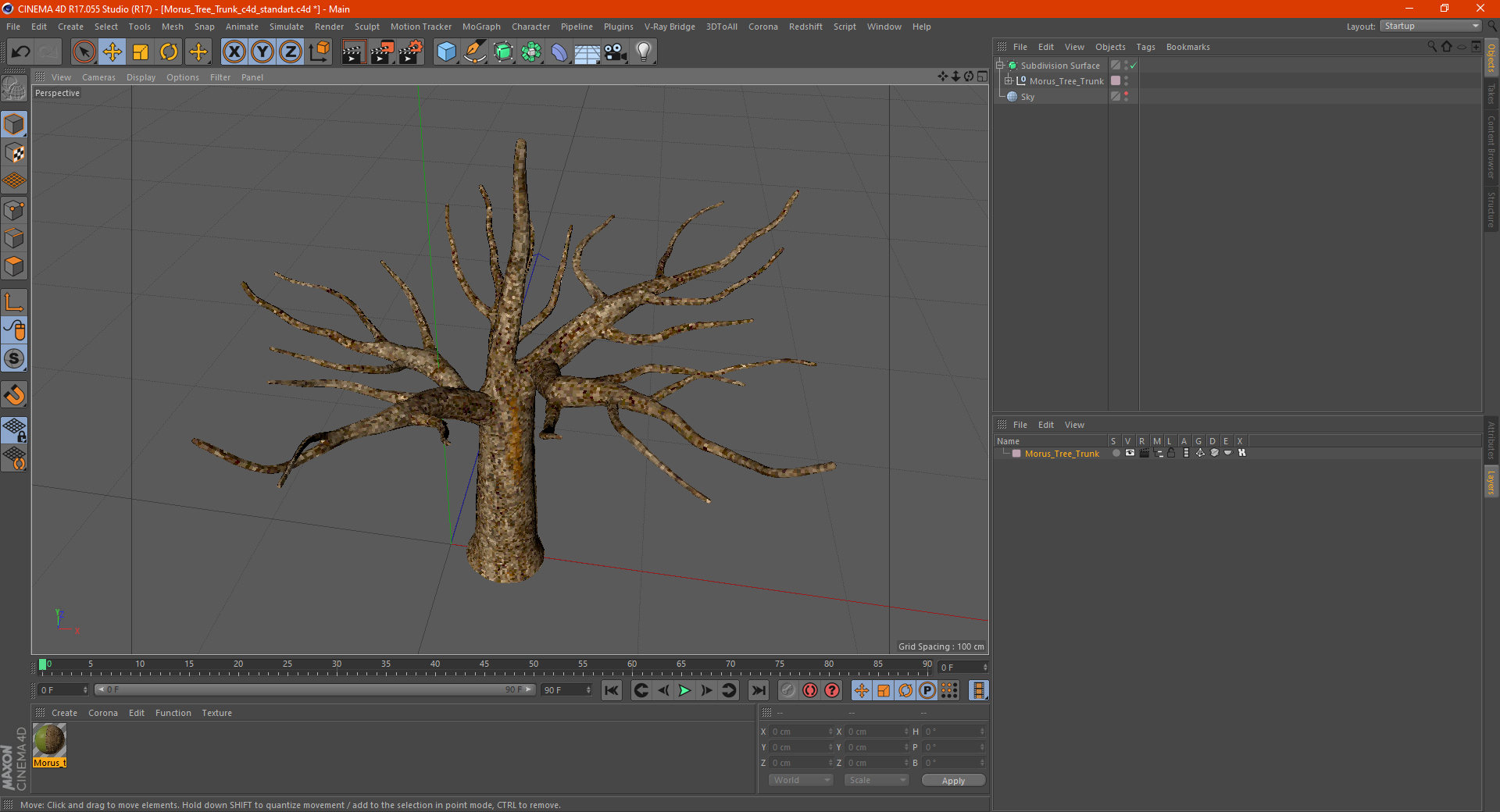Click the Camera object icon
The width and height of the screenshot is (1500, 812).
(x=615, y=52)
